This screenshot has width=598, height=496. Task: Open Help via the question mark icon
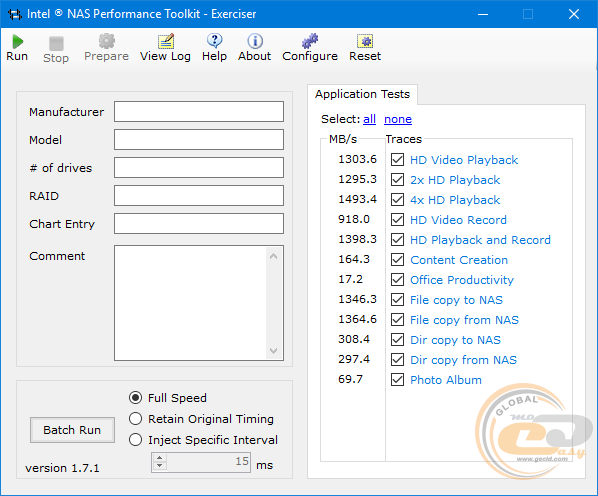tap(214, 41)
